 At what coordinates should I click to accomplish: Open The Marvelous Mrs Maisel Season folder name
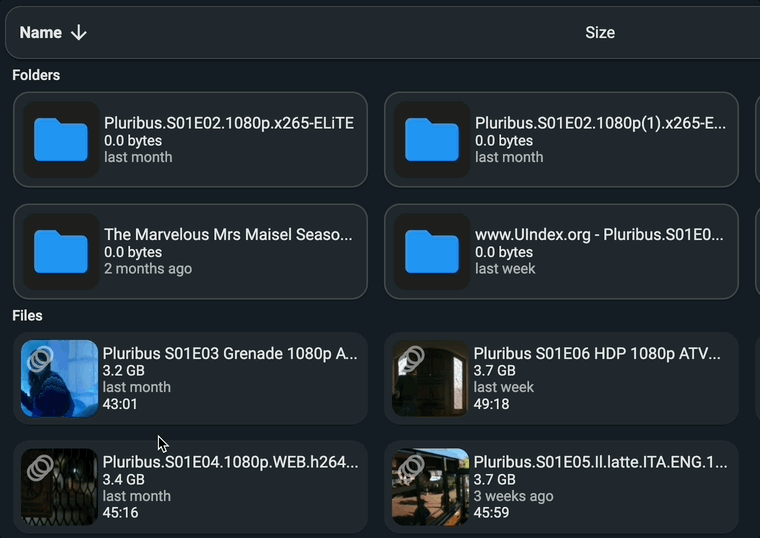coord(228,235)
